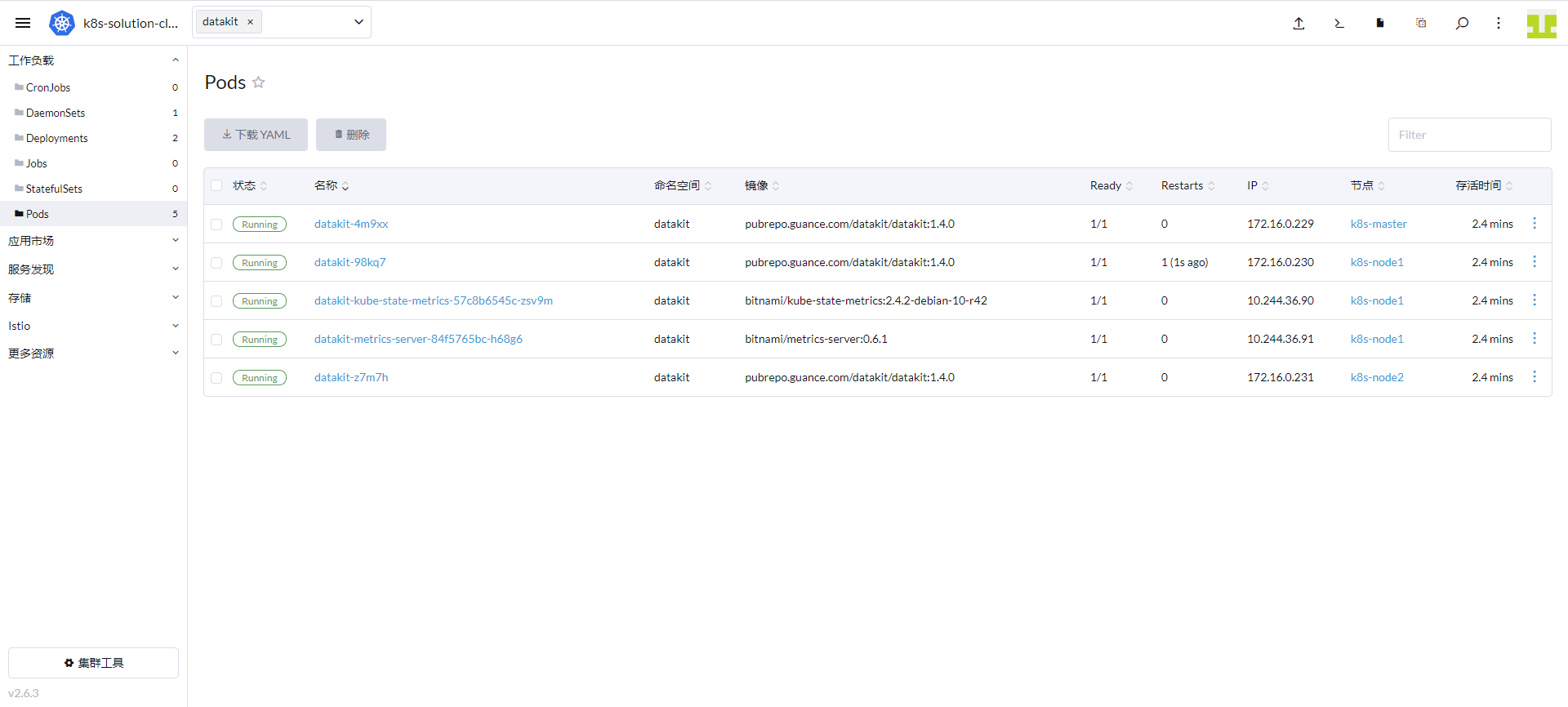Remove the datakit namespace filter tag
Viewport: 1568px width, 707px height.
(x=251, y=22)
